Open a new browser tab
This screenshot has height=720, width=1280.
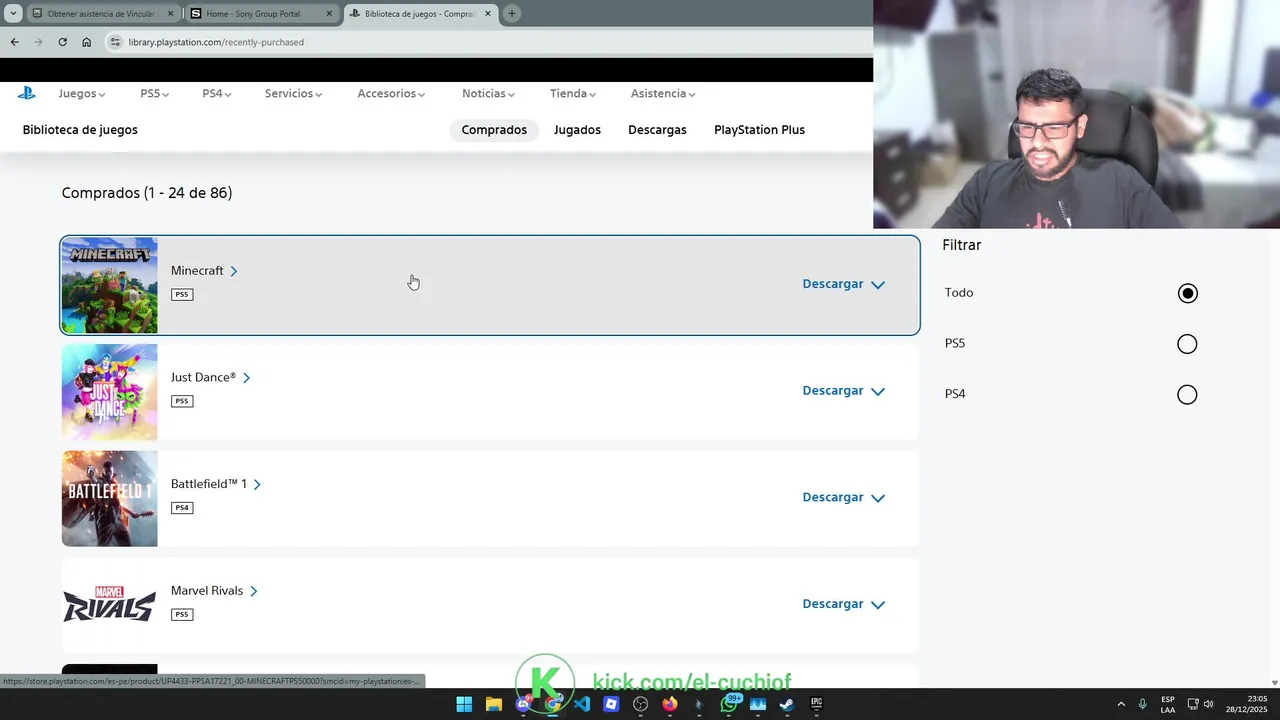pos(511,13)
